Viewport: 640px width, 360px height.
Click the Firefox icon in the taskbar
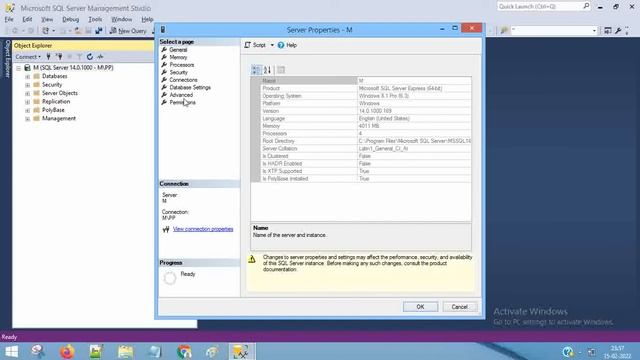click(x=67, y=351)
